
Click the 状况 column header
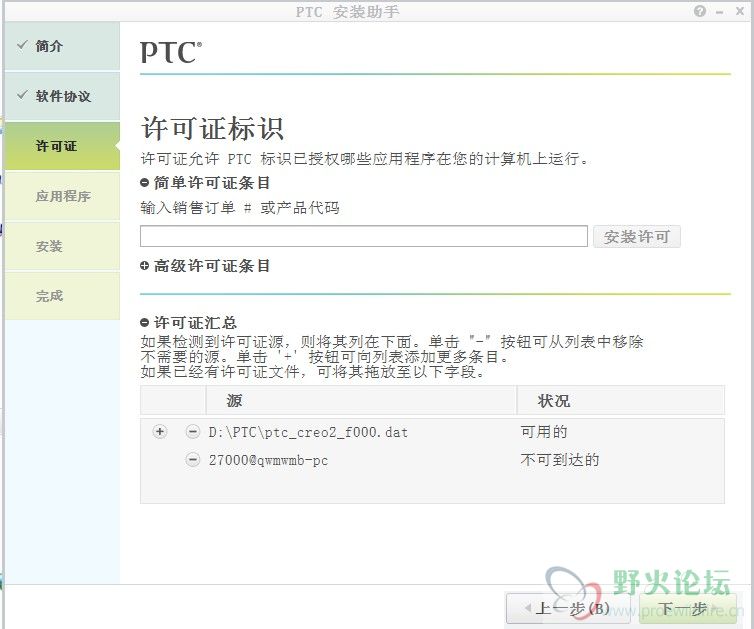coord(621,400)
